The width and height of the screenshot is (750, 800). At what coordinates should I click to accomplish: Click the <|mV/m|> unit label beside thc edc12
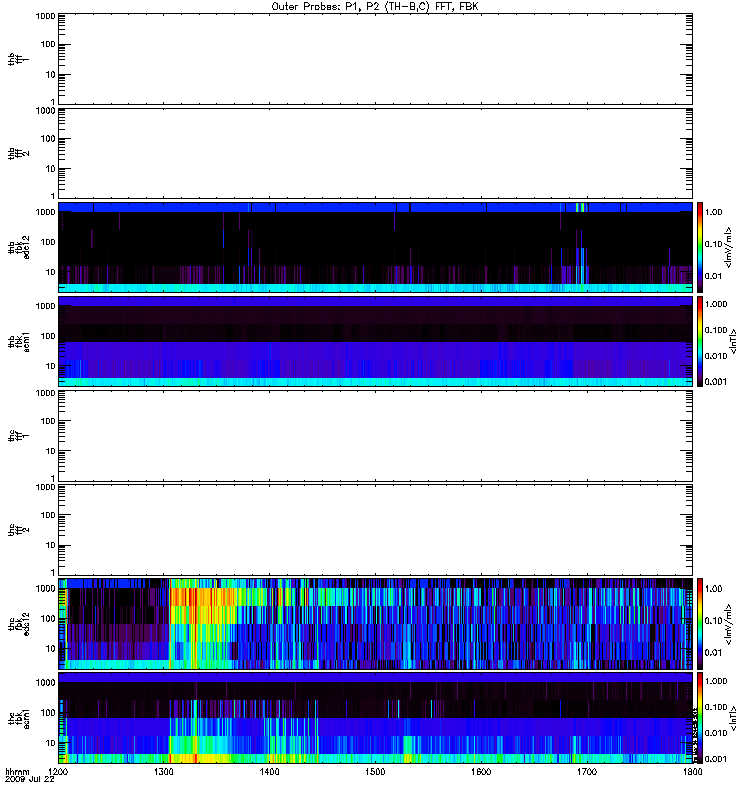click(x=729, y=624)
